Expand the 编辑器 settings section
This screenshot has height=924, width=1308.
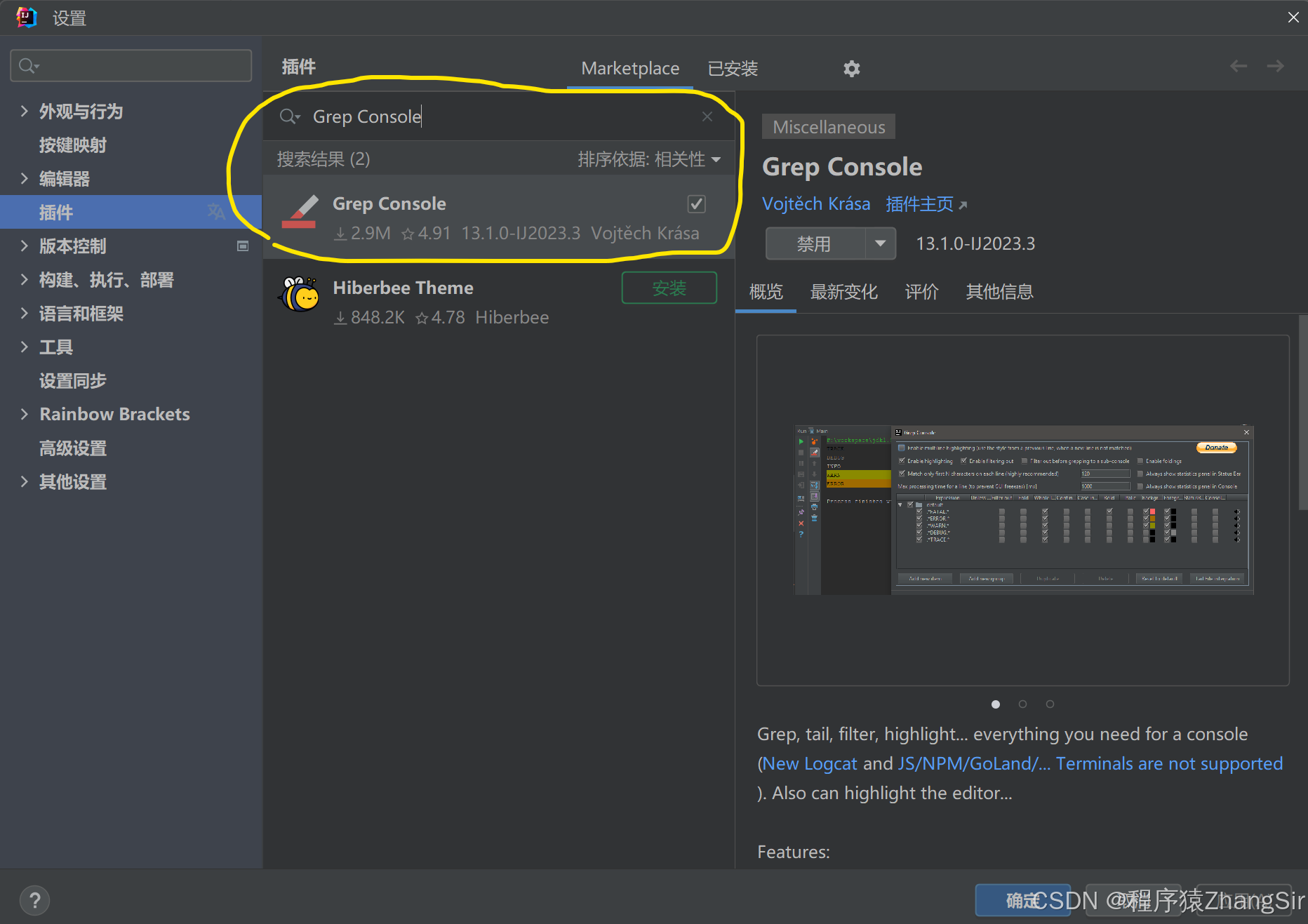click(25, 178)
